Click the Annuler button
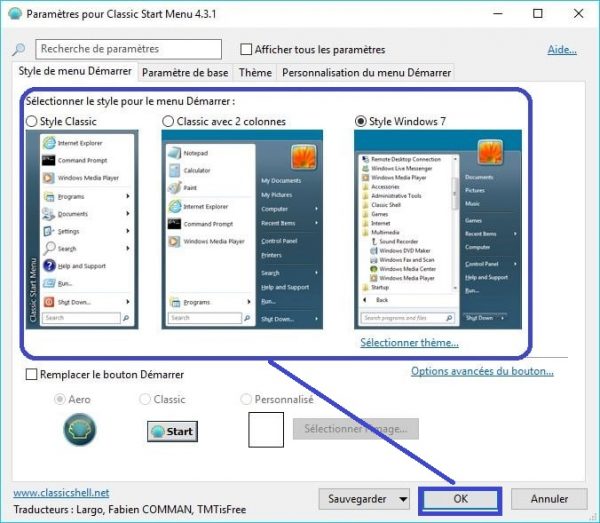The height and width of the screenshot is (523, 600). pos(549,499)
